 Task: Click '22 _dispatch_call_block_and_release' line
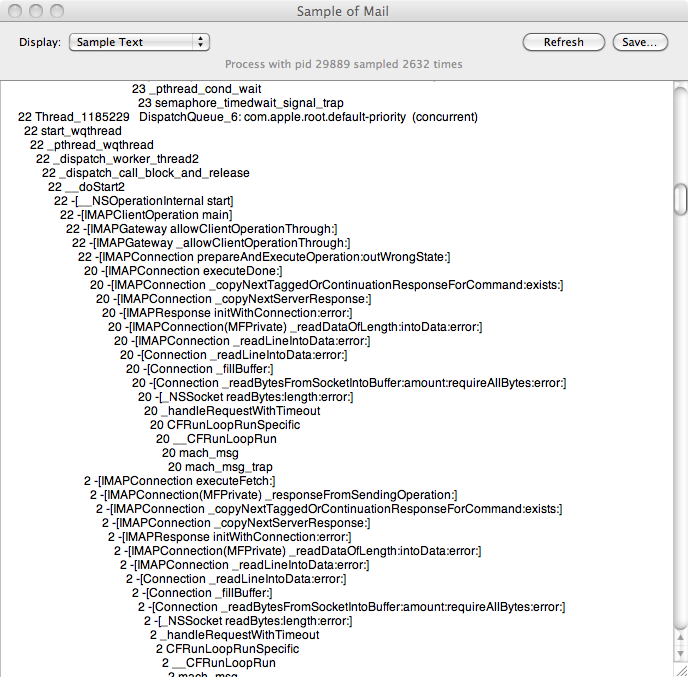(x=146, y=173)
